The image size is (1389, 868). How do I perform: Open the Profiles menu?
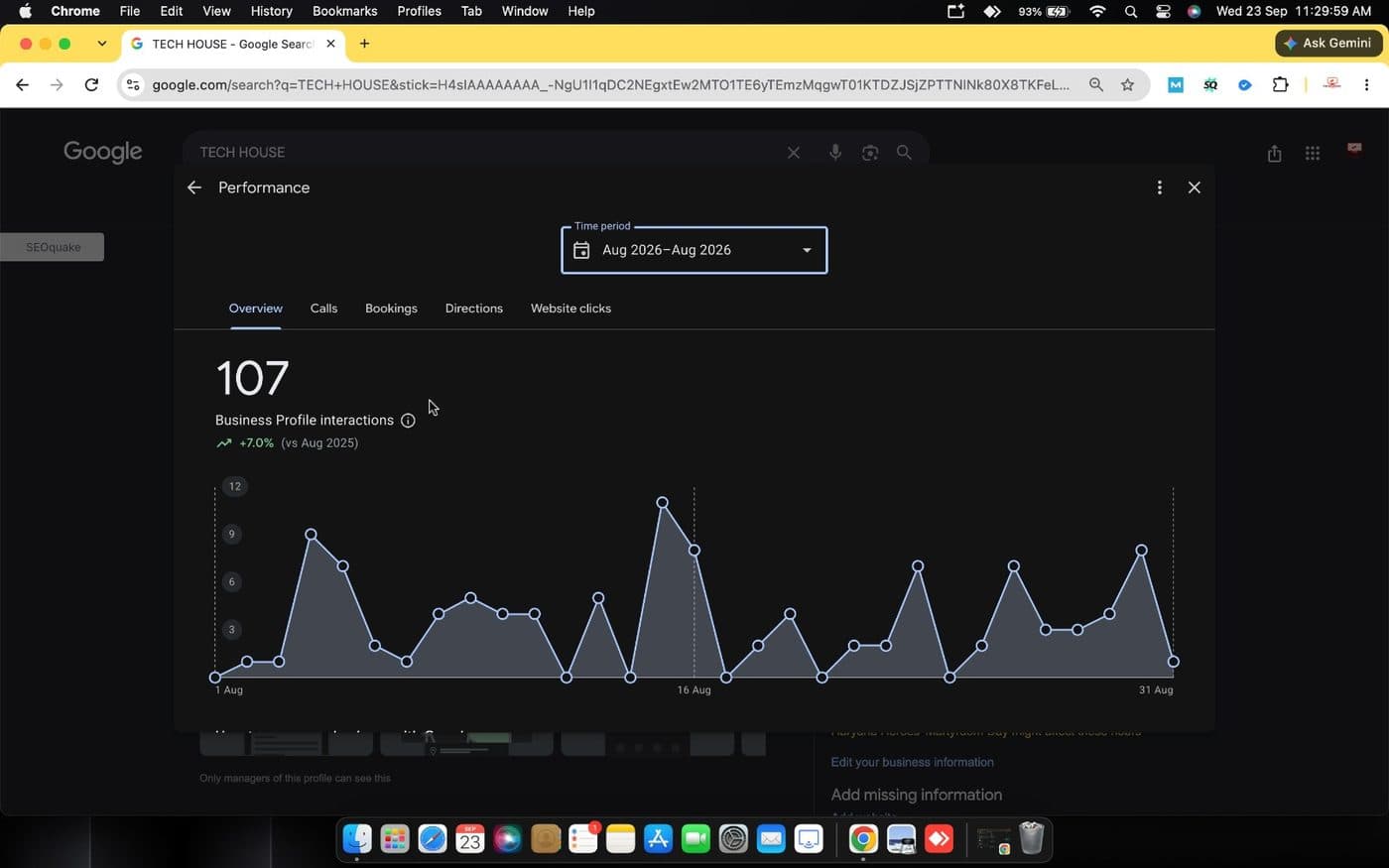tap(419, 11)
